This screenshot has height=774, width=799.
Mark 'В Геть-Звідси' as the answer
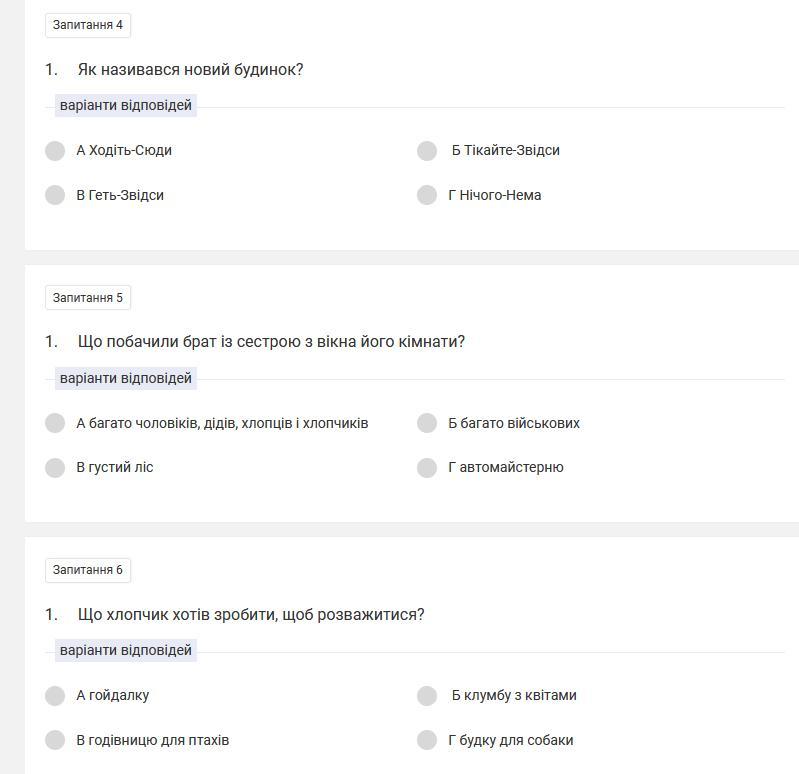55,195
